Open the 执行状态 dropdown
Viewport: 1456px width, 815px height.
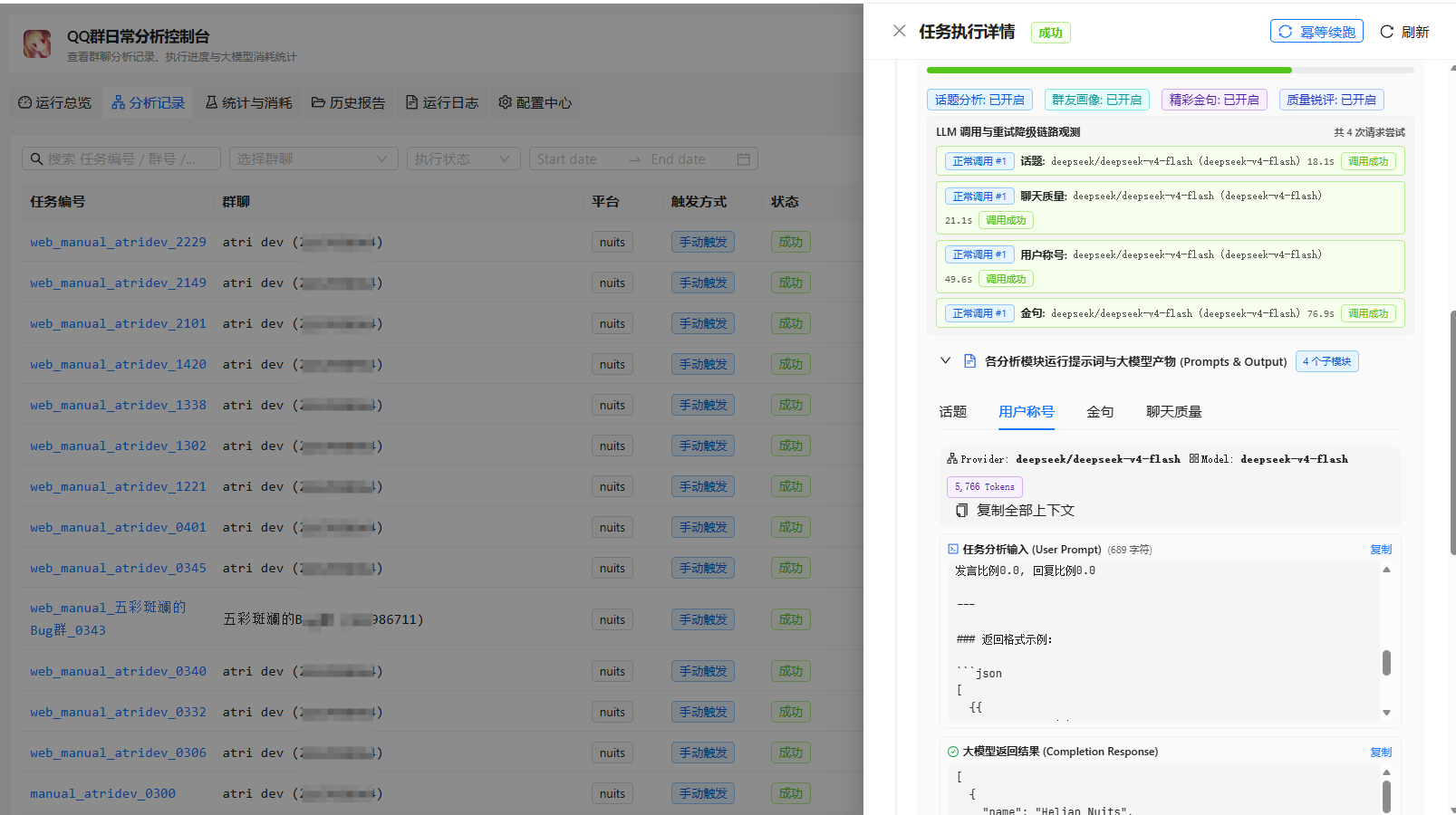(x=464, y=158)
